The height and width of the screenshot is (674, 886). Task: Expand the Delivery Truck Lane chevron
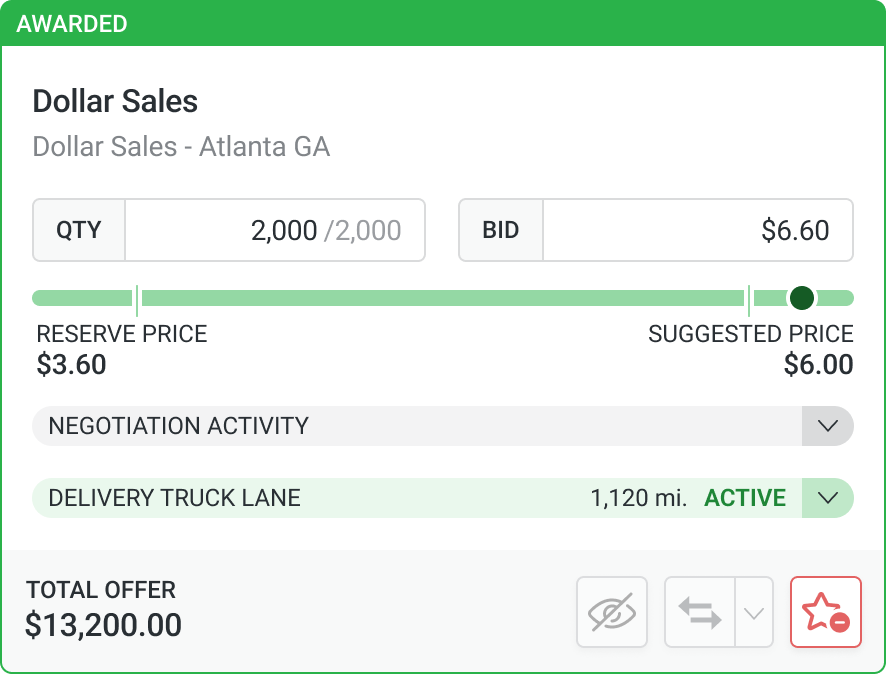coord(827,498)
